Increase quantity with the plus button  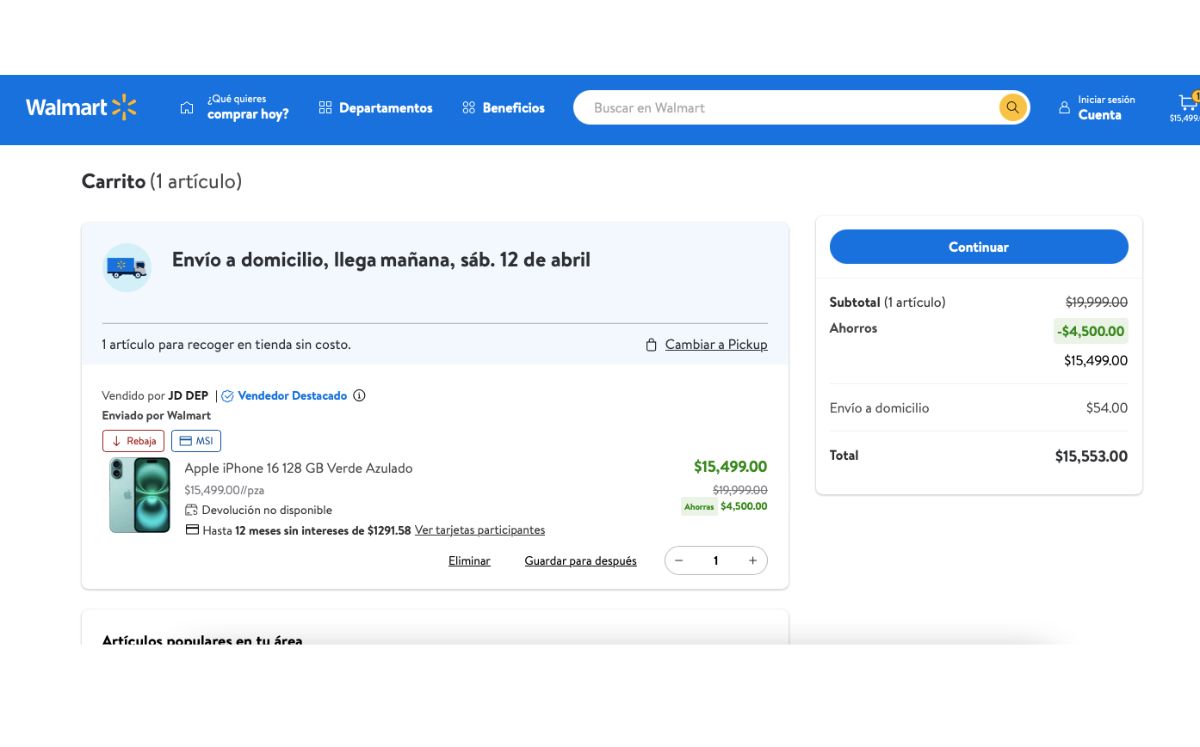[x=753, y=561]
